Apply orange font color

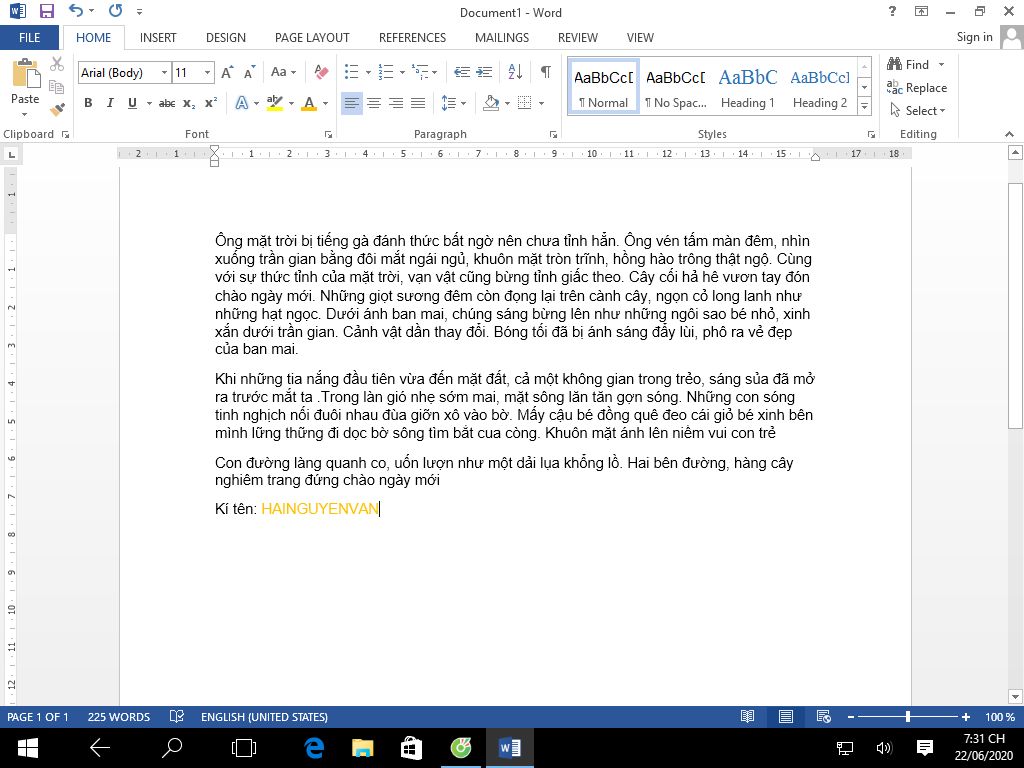309,103
